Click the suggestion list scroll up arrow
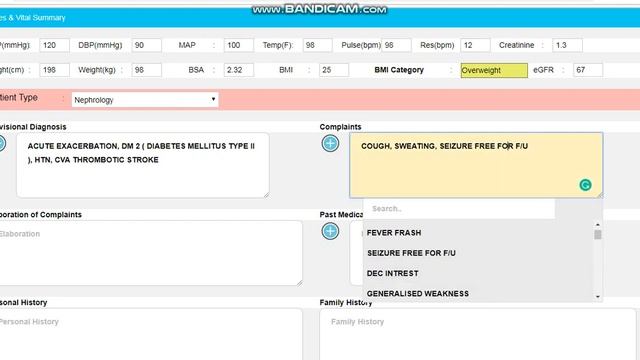This screenshot has width=640, height=360. coord(598,224)
